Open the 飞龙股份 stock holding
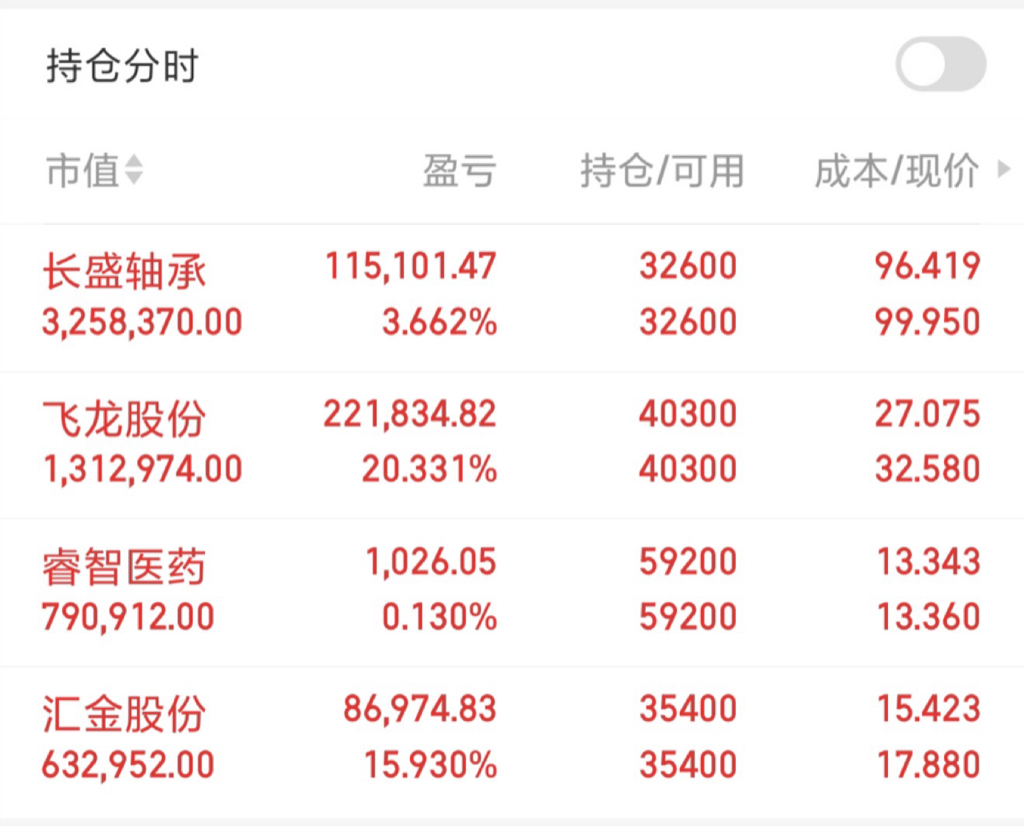1024x827 pixels. point(512,445)
